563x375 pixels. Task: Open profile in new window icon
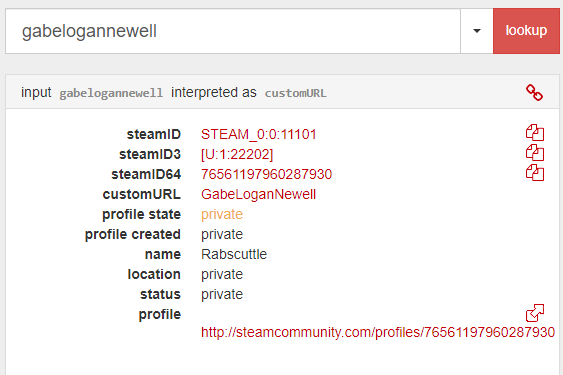pos(535,313)
